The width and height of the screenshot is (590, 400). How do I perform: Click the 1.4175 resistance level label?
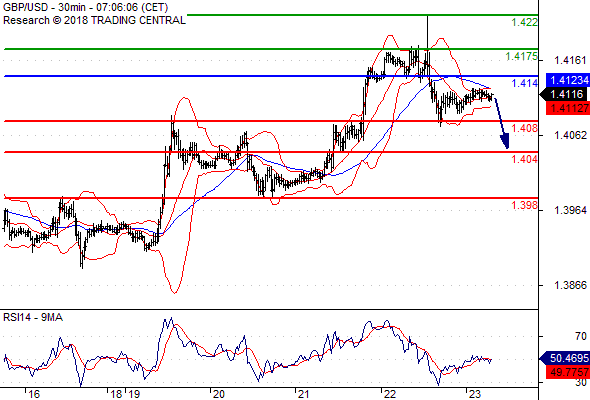point(522,56)
